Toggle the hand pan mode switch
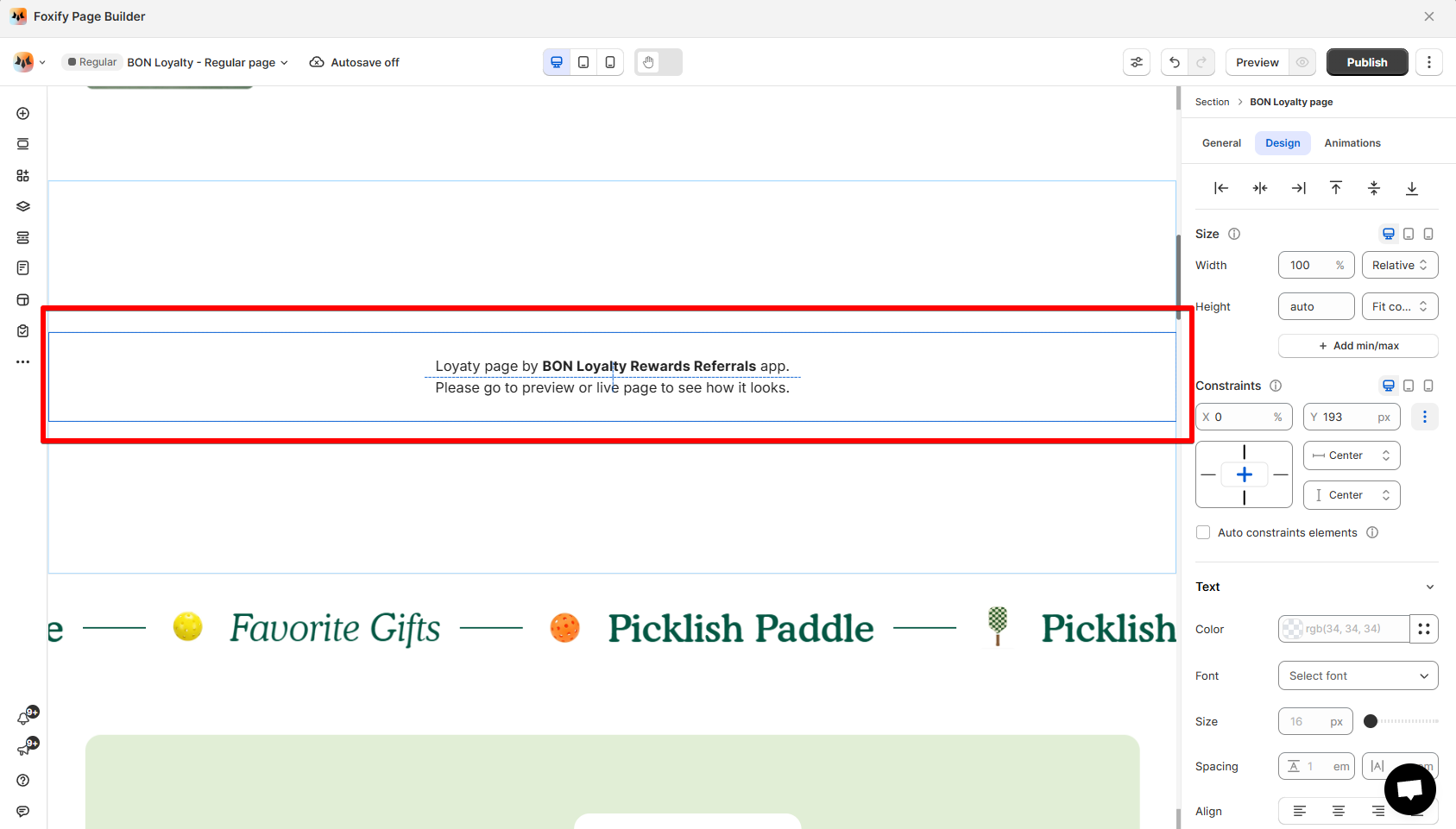The image size is (1456, 829). click(659, 62)
